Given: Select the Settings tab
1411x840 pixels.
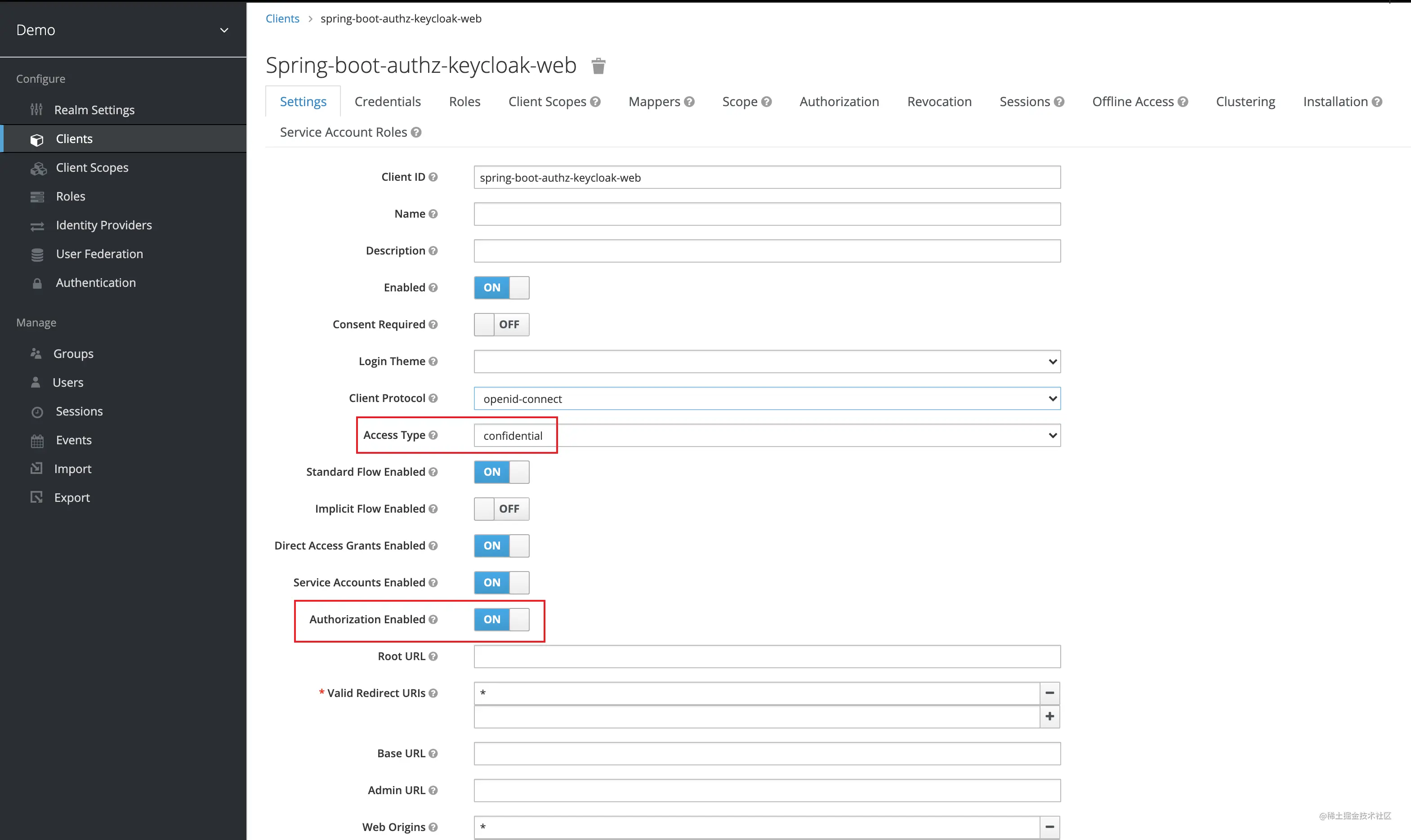Looking at the screenshot, I should point(303,102).
